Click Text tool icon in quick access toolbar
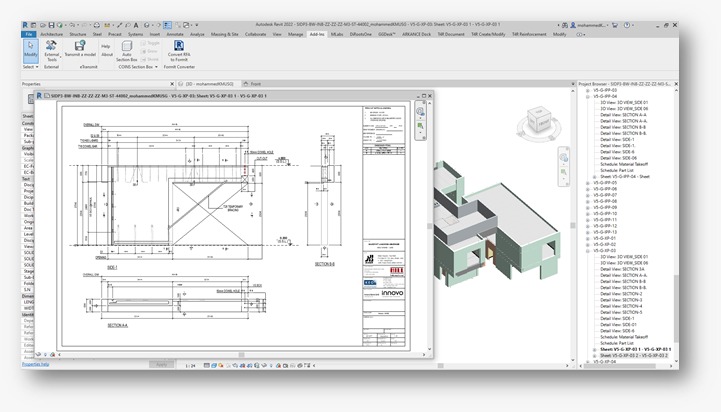 tap(136, 25)
